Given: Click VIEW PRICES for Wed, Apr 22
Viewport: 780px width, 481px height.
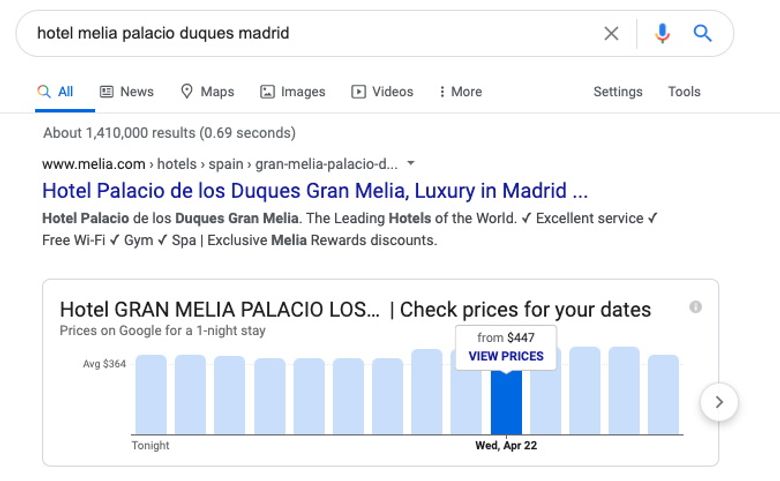Looking at the screenshot, I should pyautogui.click(x=506, y=356).
